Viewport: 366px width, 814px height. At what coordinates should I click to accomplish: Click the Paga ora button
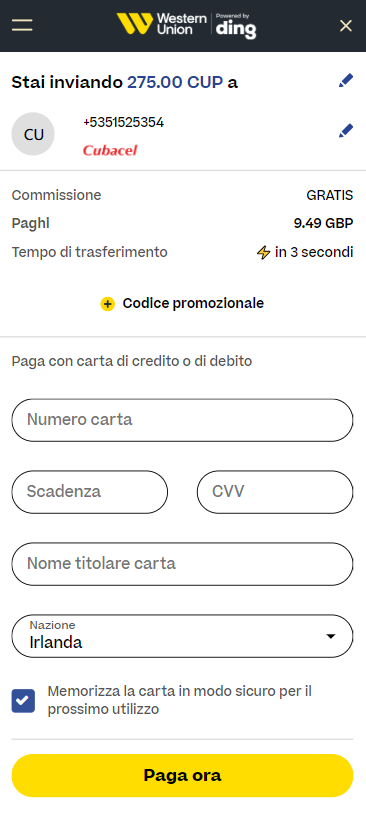182,776
